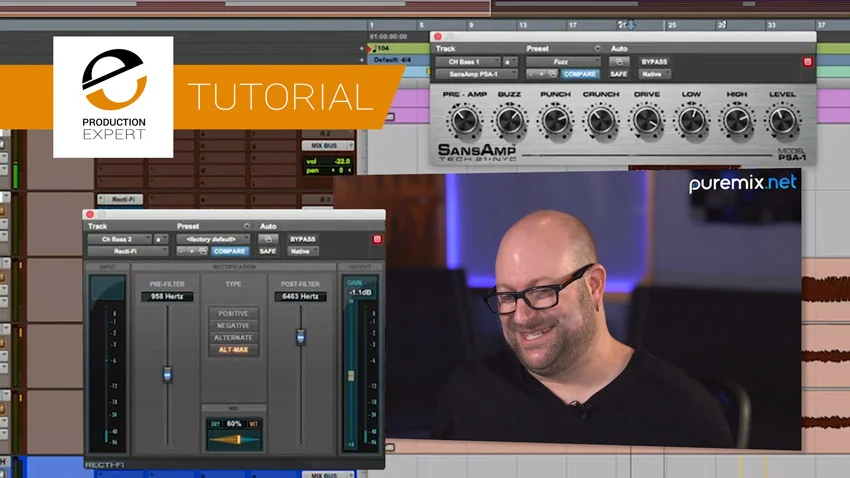Click the tempo 104 marker
This screenshot has width=850, height=478.
380,48
